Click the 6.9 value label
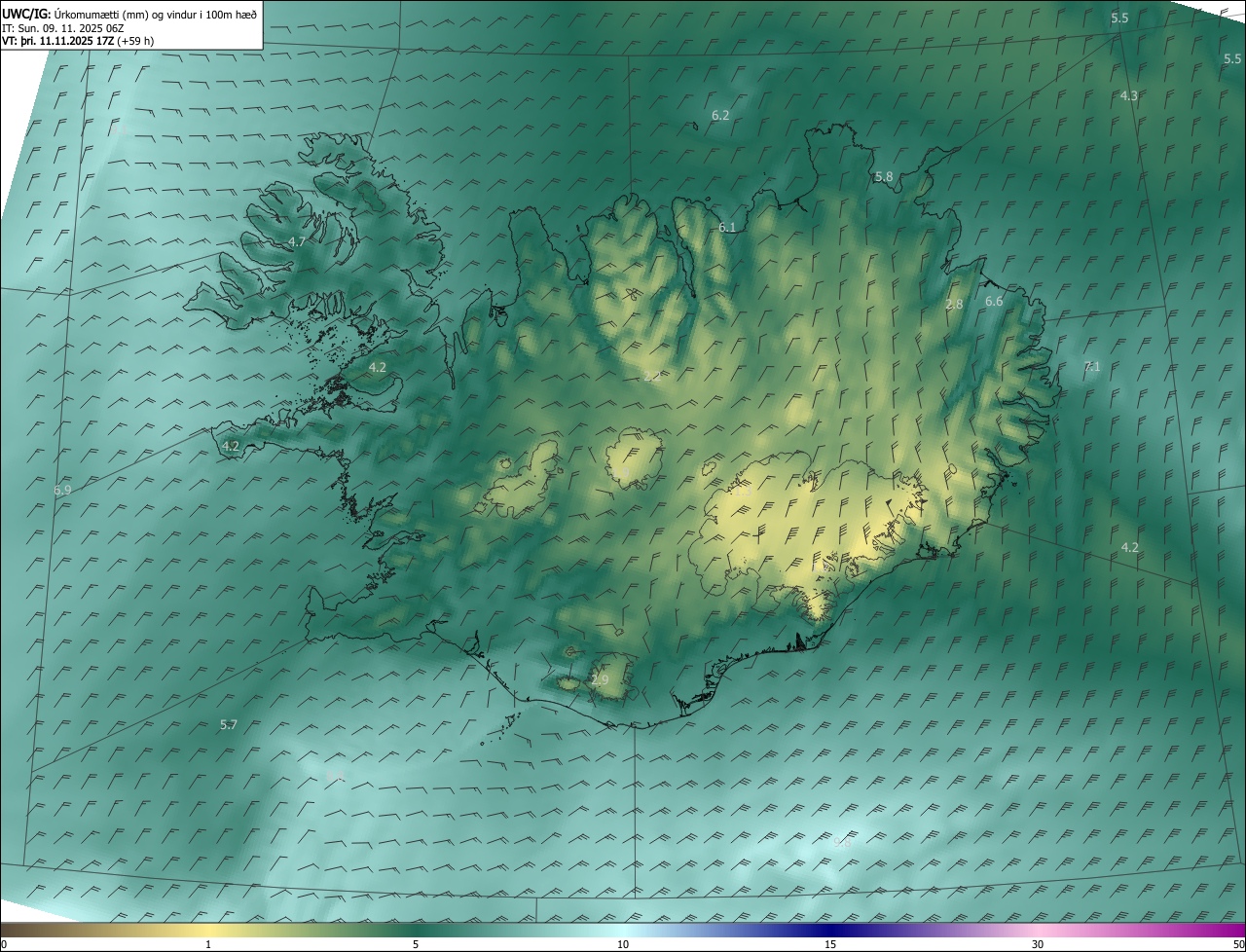 pyautogui.click(x=63, y=490)
